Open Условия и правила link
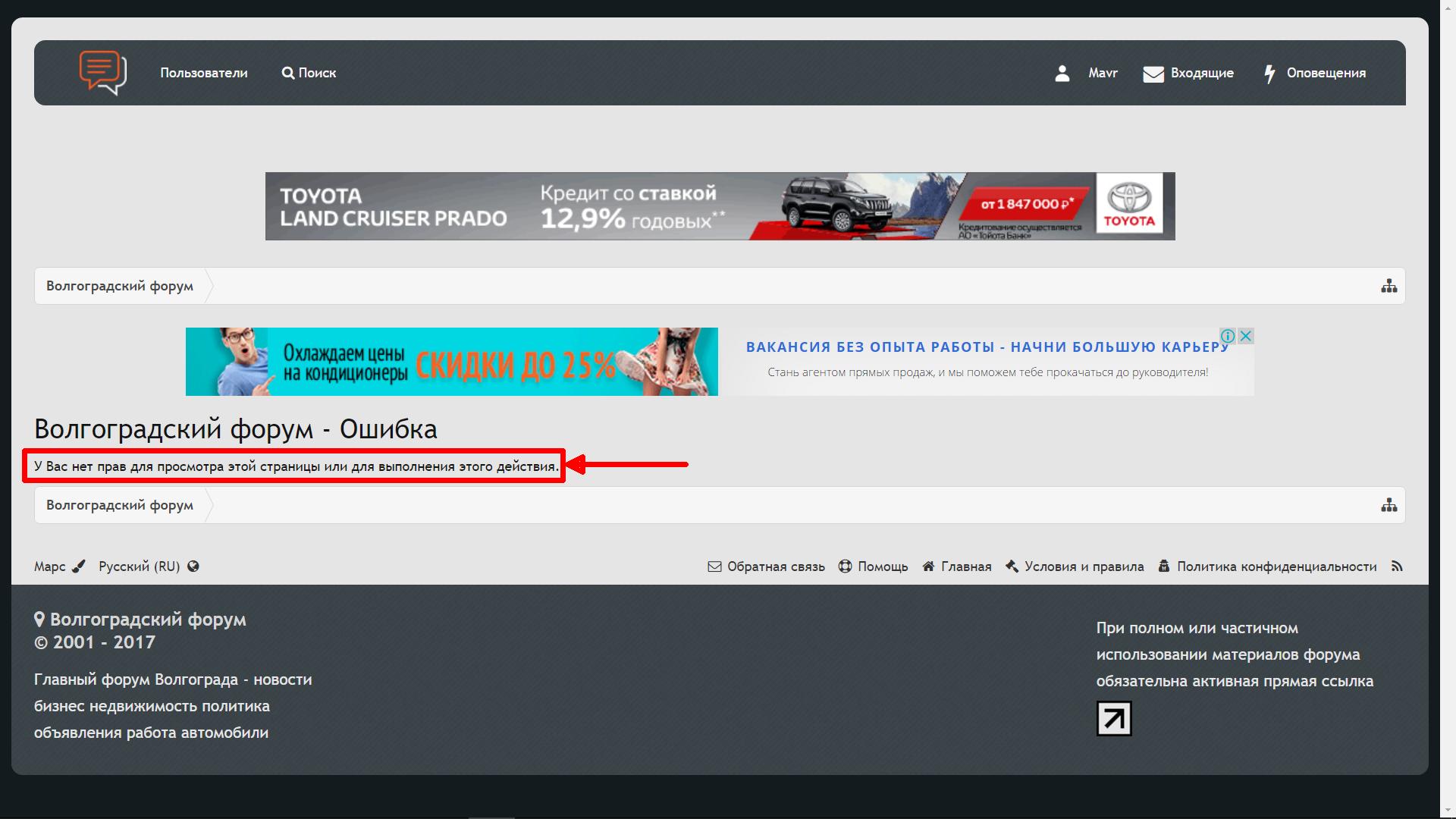Screen dimensions: 1456x819 (1075, 566)
